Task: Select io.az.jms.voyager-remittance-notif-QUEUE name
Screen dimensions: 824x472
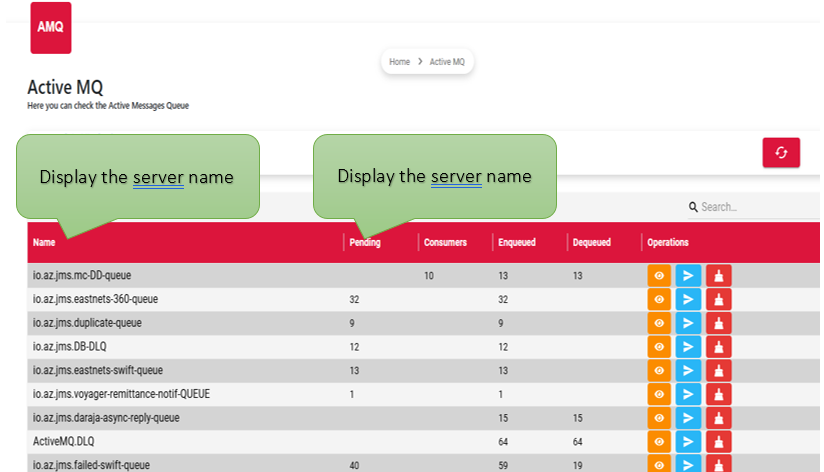Action: (x=121, y=394)
